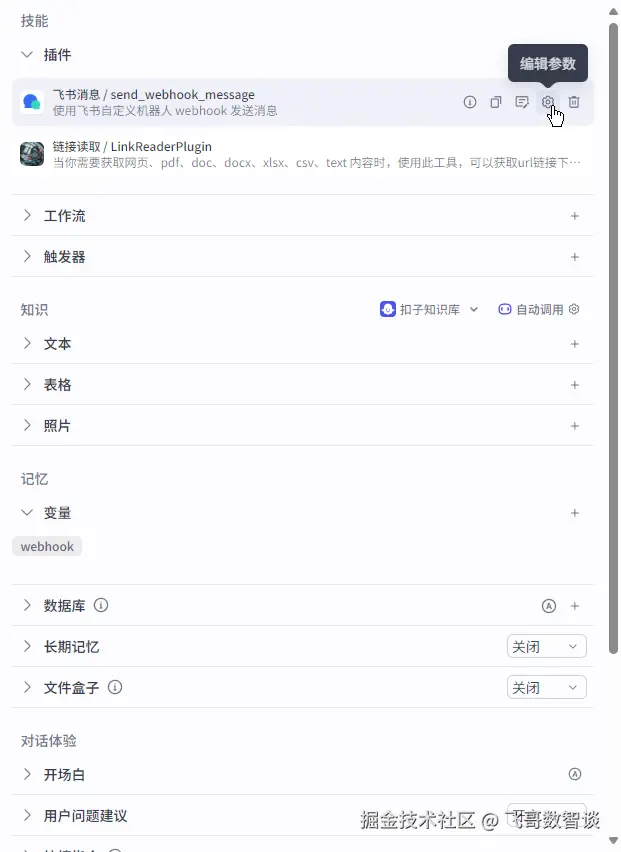
Task: Add a new 工作流 with plus icon
Action: point(575,216)
